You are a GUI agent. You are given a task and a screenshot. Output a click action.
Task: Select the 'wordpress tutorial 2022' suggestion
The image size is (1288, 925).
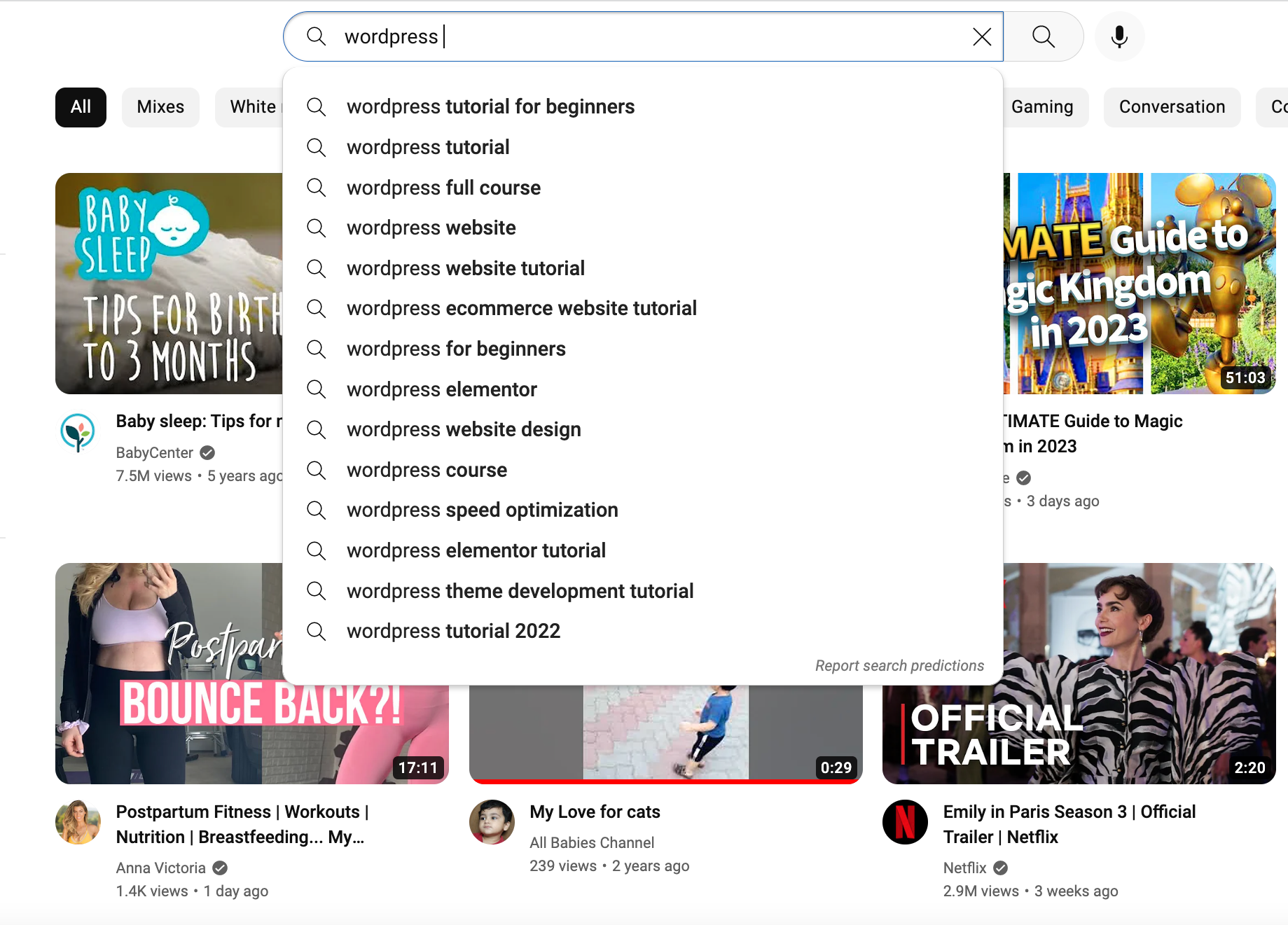[453, 631]
